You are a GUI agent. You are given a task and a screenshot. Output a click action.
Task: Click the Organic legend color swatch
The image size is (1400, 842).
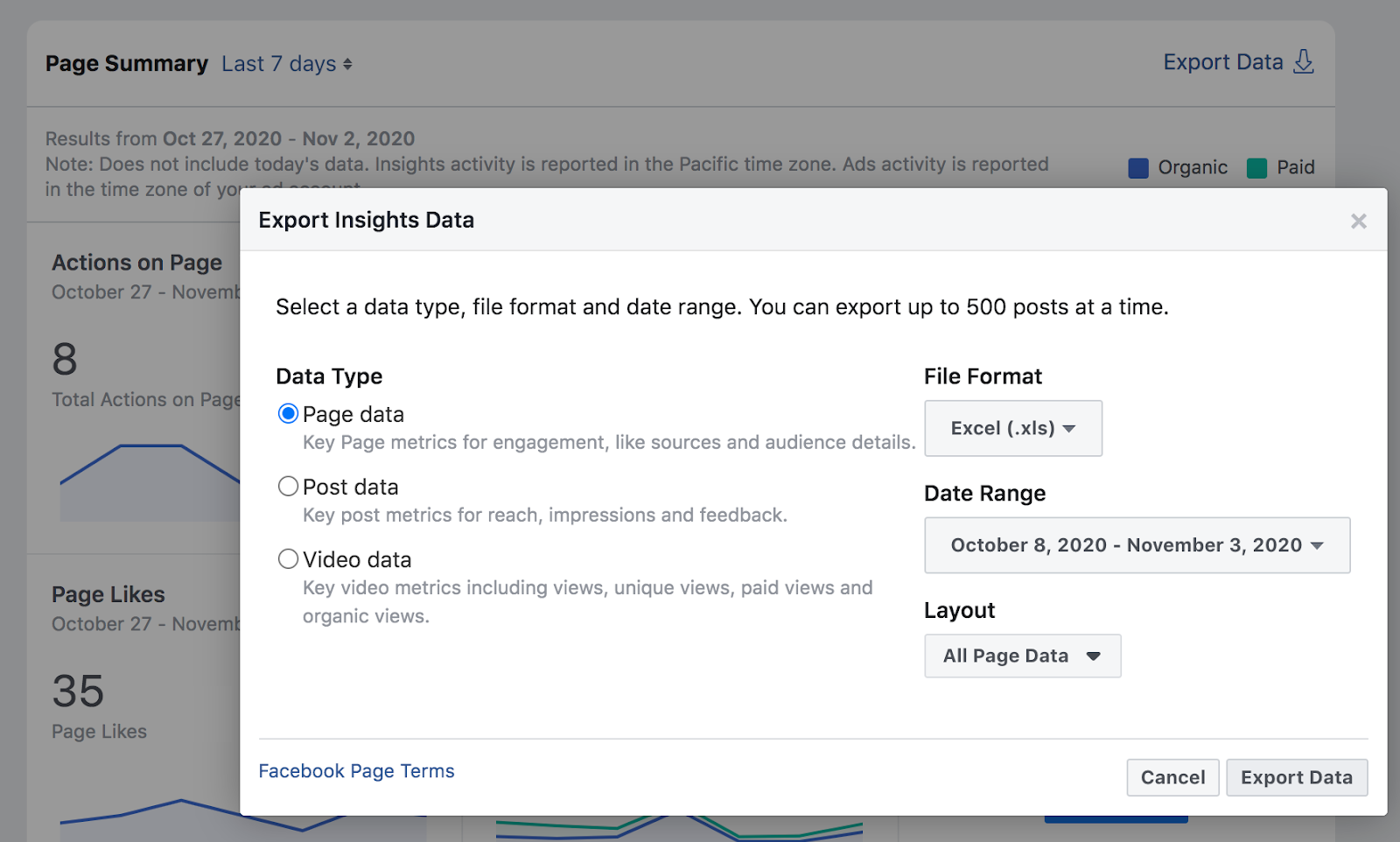[1137, 168]
